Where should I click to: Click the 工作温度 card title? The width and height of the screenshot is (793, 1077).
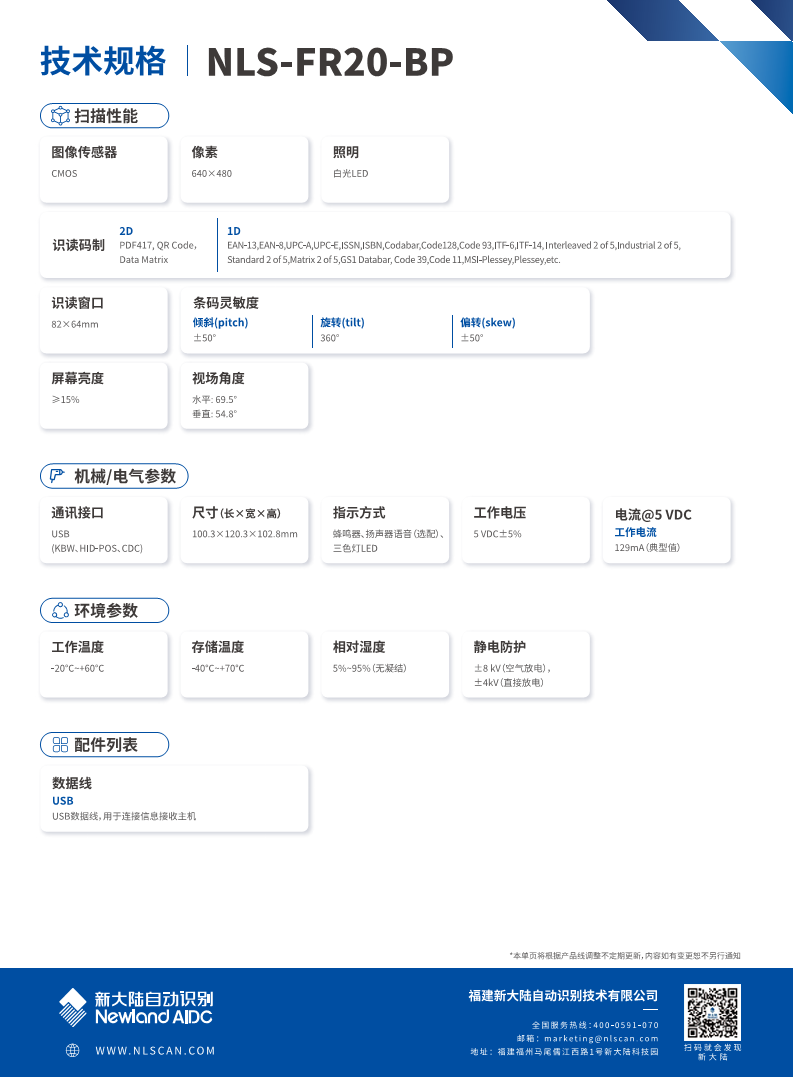[78, 647]
